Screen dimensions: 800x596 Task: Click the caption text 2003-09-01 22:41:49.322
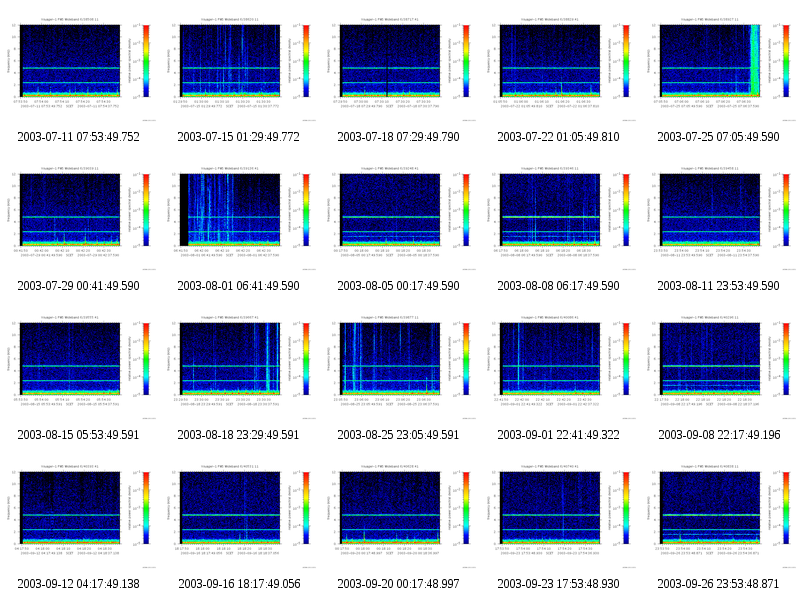tap(558, 435)
